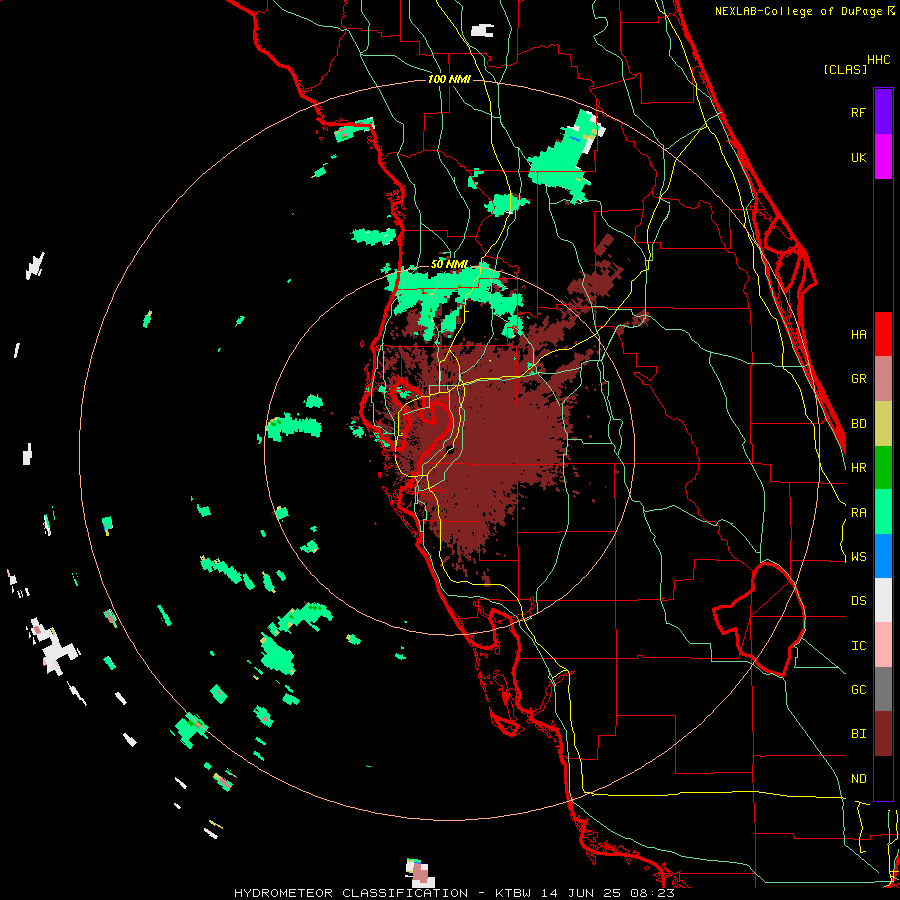Click the light green RA swatch

tap(883, 511)
